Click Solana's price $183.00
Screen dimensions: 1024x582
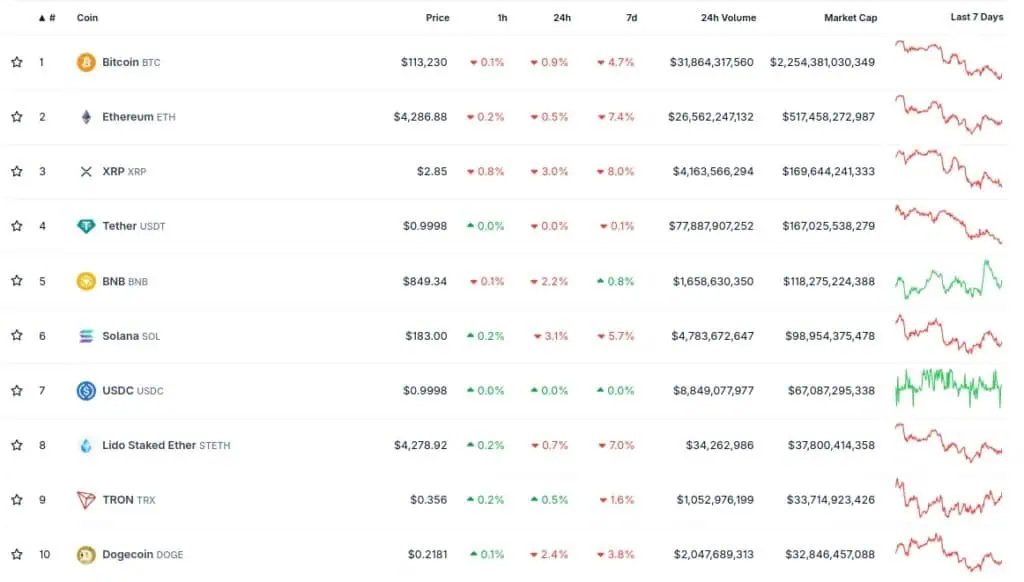(x=426, y=336)
